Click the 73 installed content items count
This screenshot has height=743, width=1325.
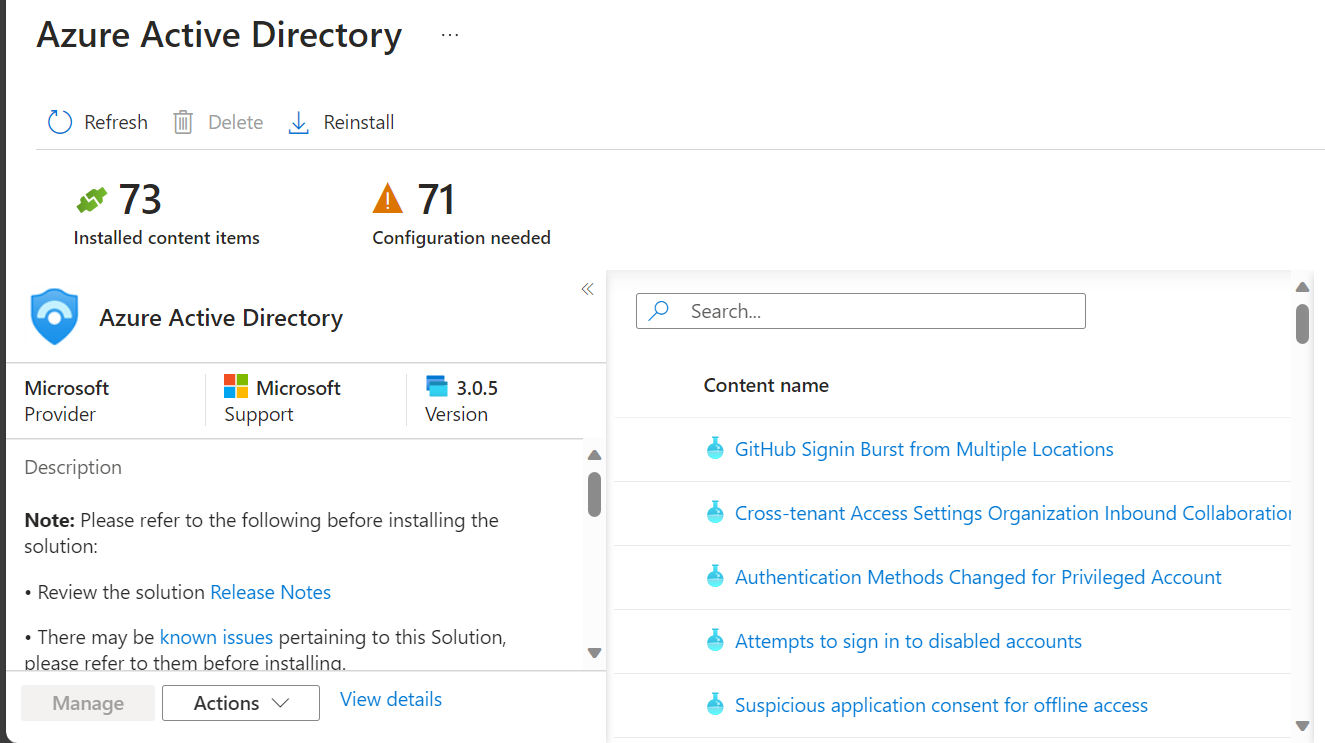coord(140,200)
